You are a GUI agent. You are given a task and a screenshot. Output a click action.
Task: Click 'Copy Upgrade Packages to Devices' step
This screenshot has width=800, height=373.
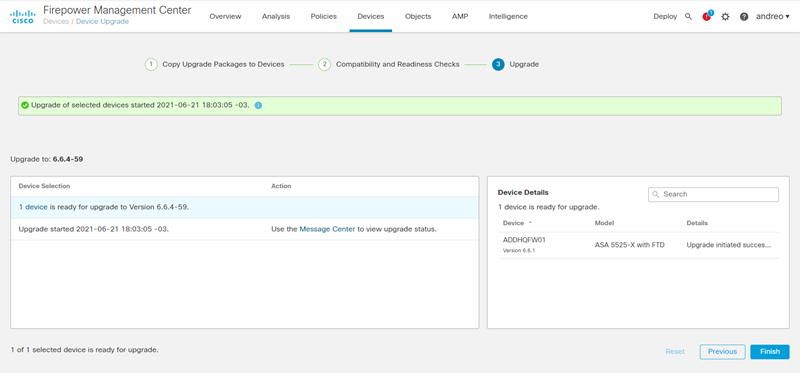tap(223, 65)
